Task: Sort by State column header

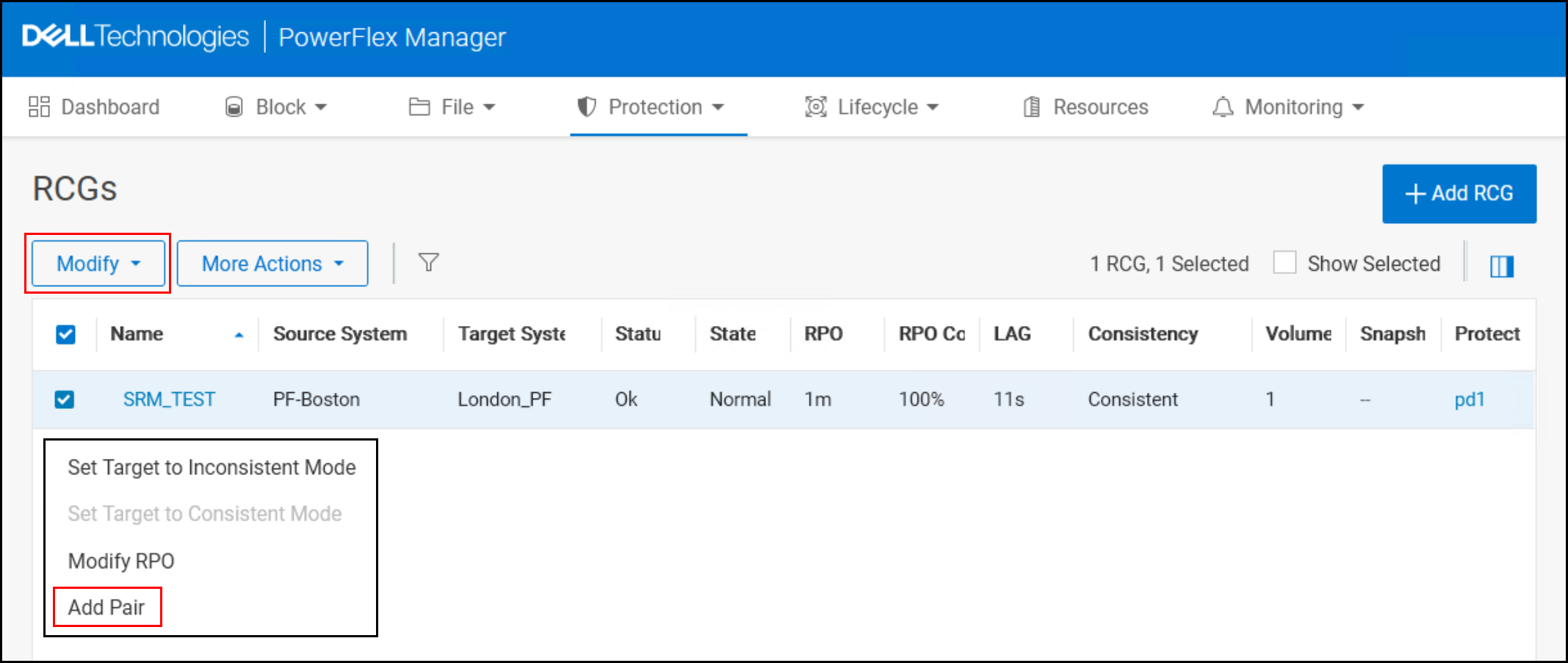Action: coord(732,334)
